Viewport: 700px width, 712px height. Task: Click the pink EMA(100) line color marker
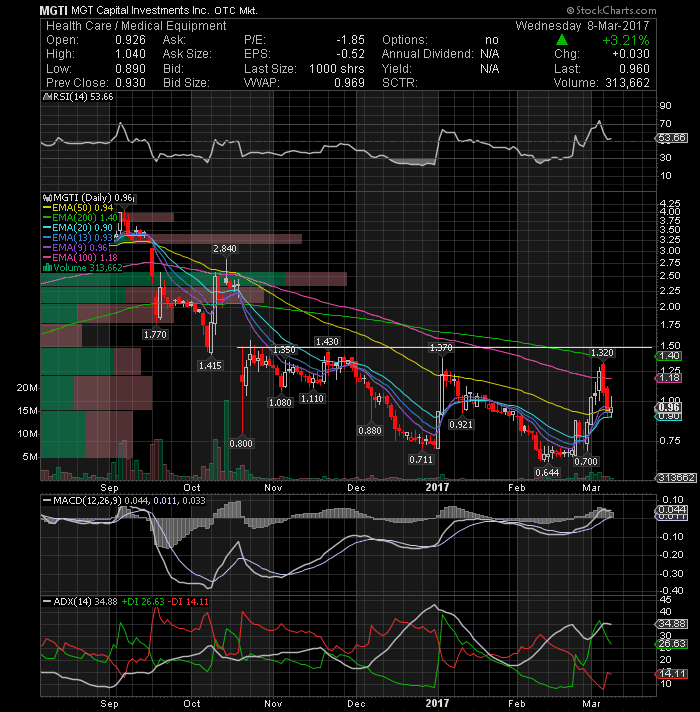pos(47,258)
